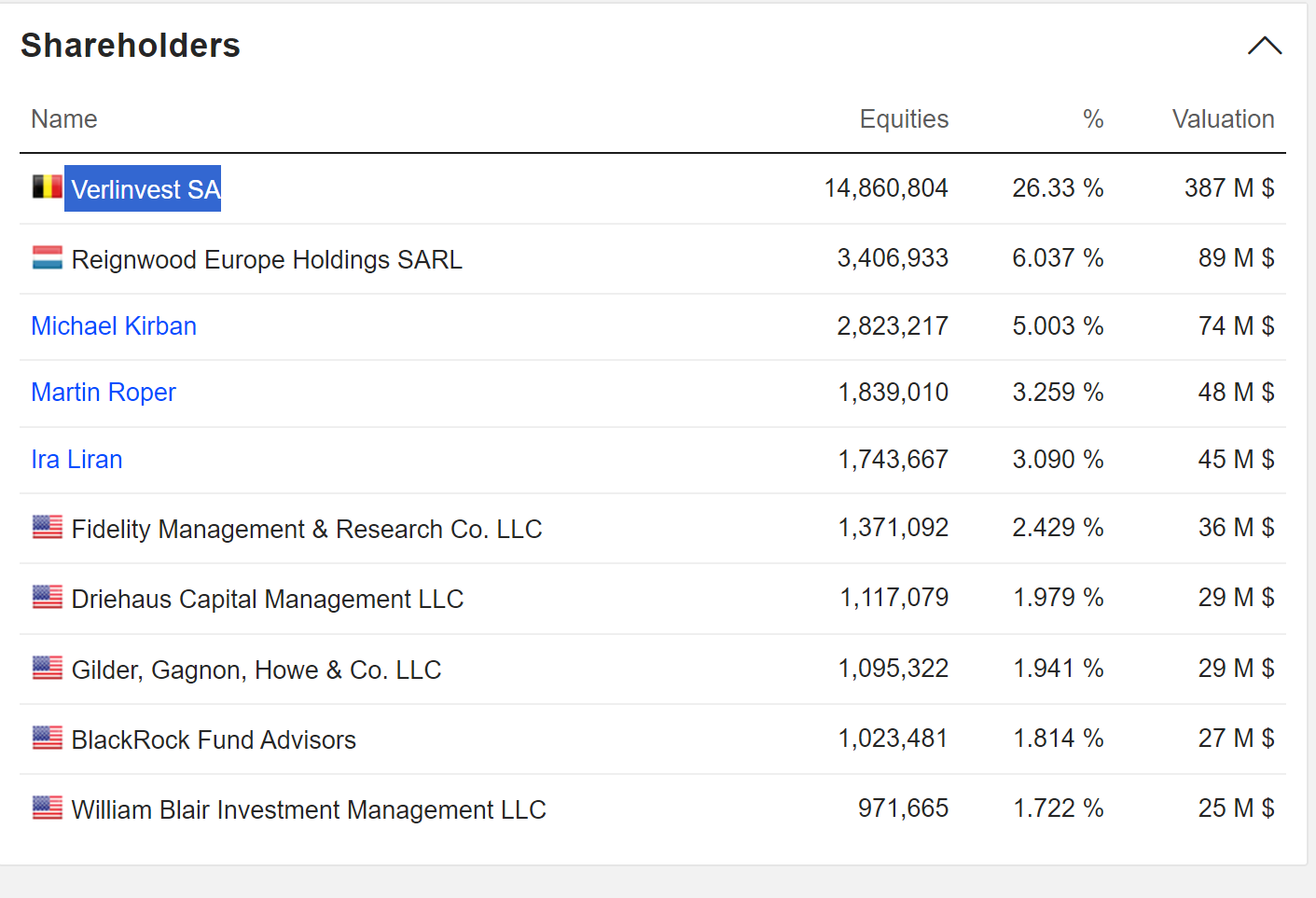The image size is (1316, 898).
Task: Collapse the Shareholders section chevron
Action: [x=1265, y=46]
